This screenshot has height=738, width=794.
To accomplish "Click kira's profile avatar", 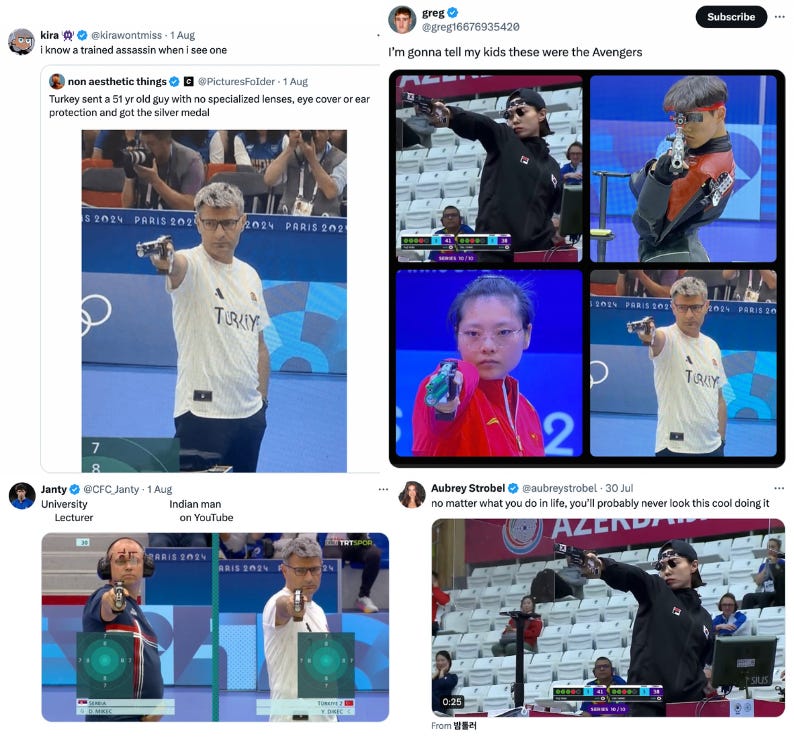I will pyautogui.click(x=21, y=42).
